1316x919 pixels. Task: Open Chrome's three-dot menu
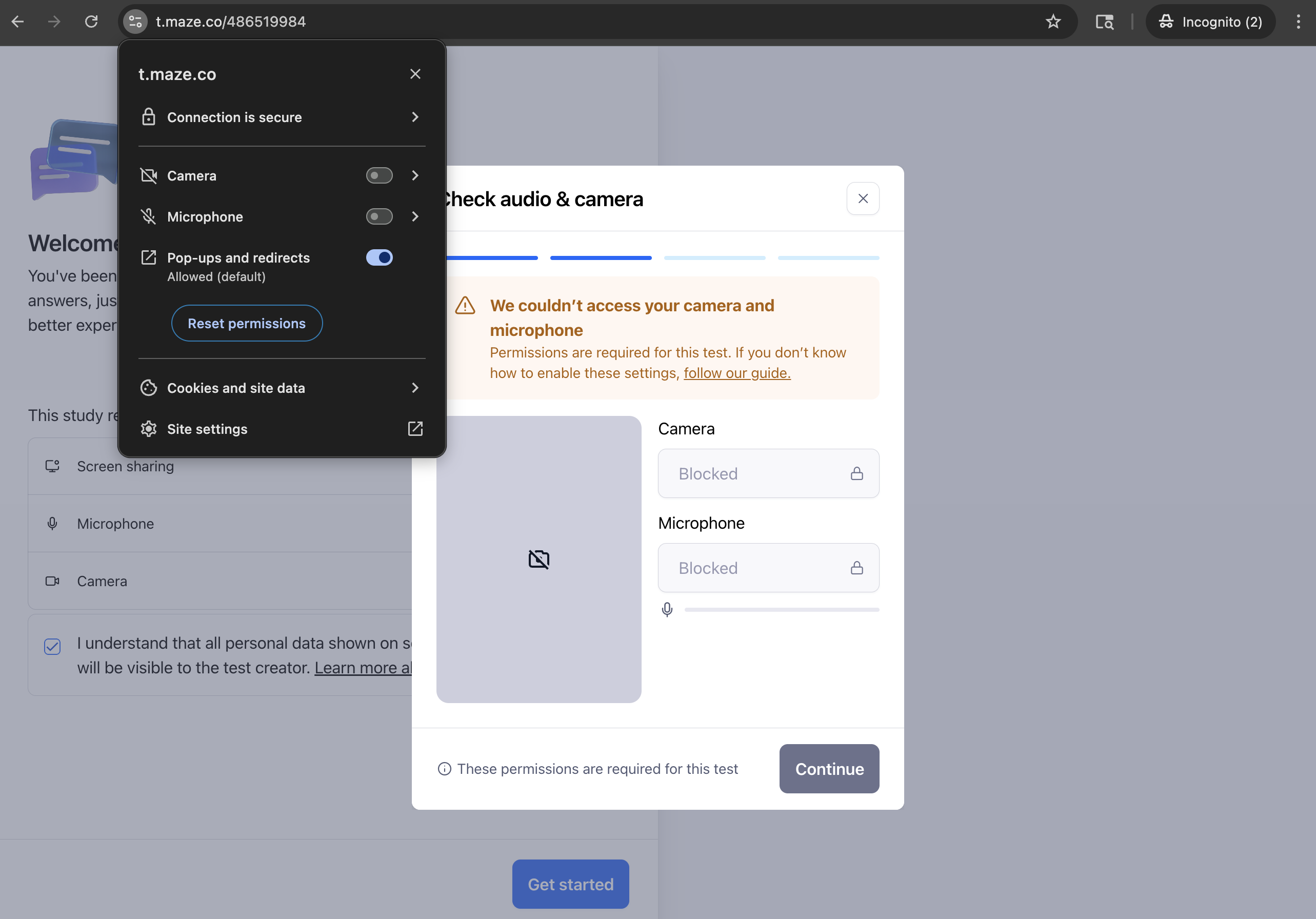[1298, 22]
